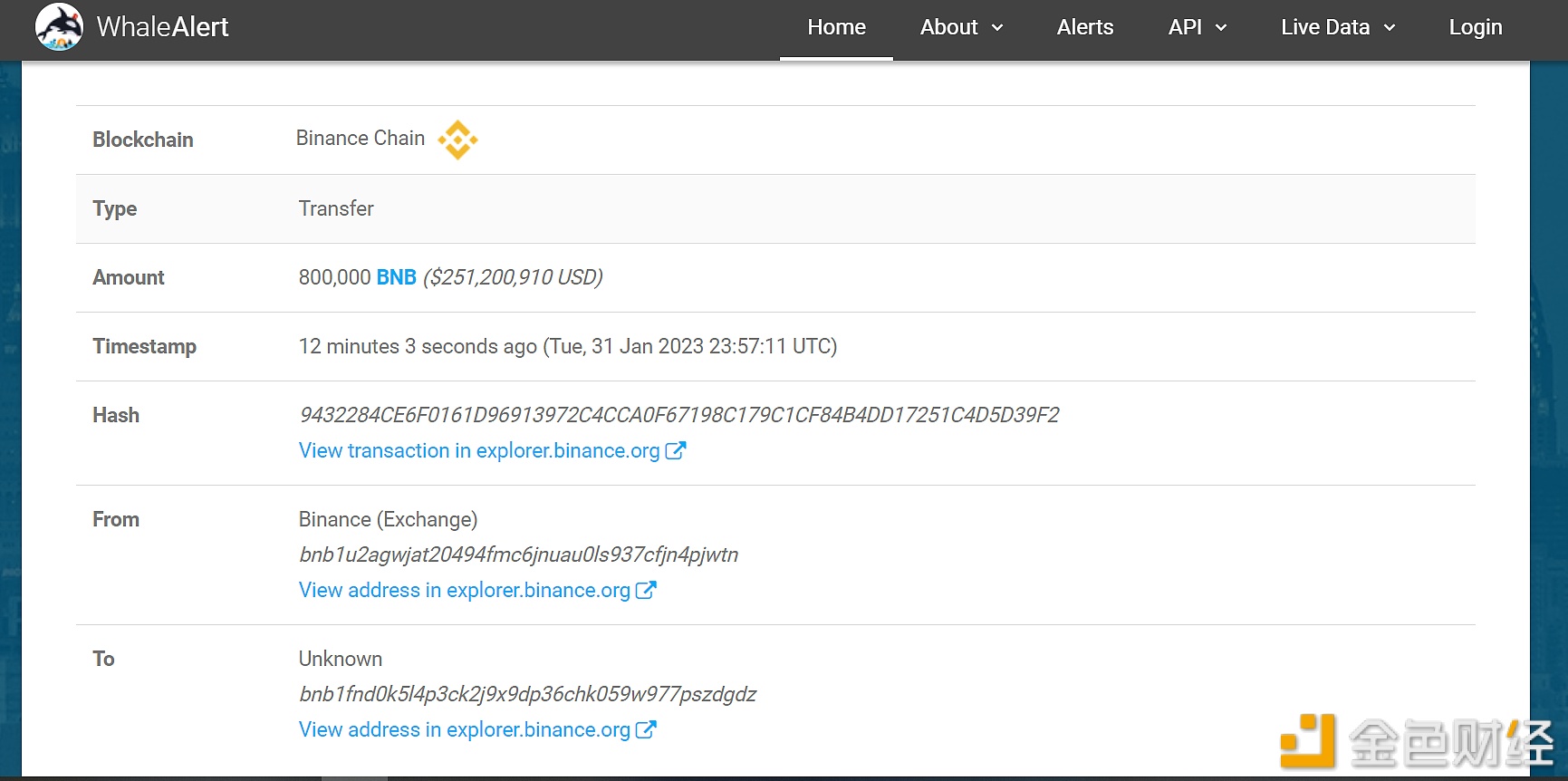Screen dimensions: 1568x781
Task: Click the Login button
Action: point(1475,27)
